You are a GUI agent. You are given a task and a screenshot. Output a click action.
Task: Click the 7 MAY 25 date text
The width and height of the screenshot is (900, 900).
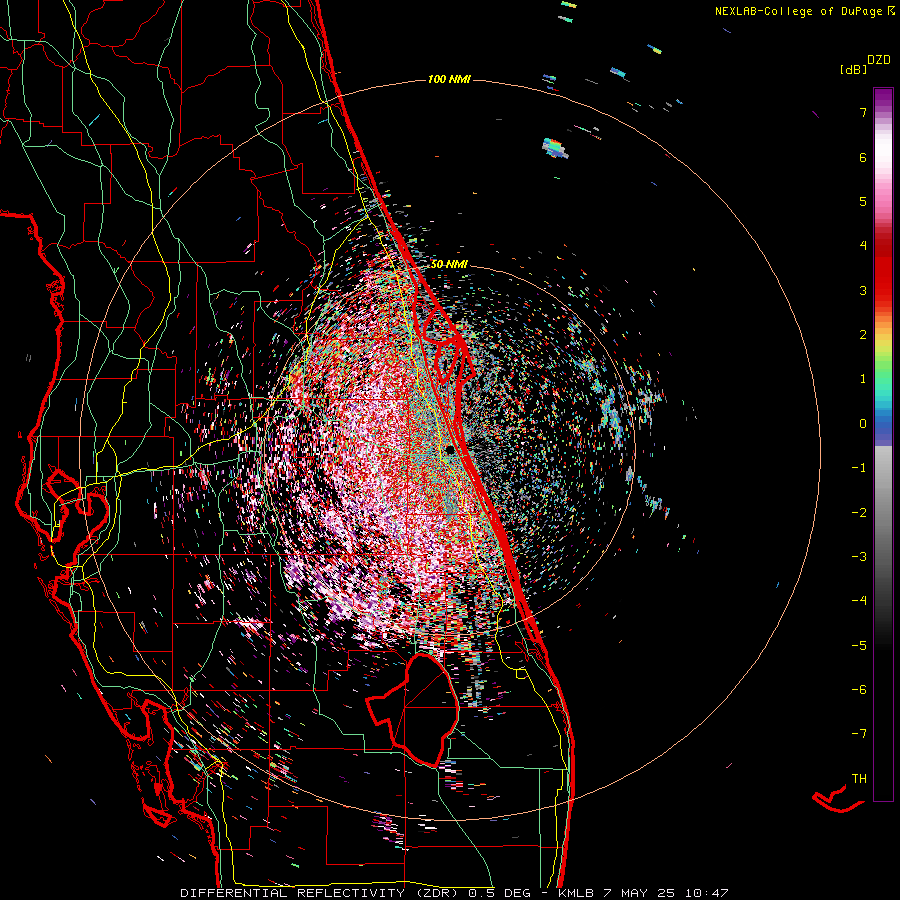(640, 893)
